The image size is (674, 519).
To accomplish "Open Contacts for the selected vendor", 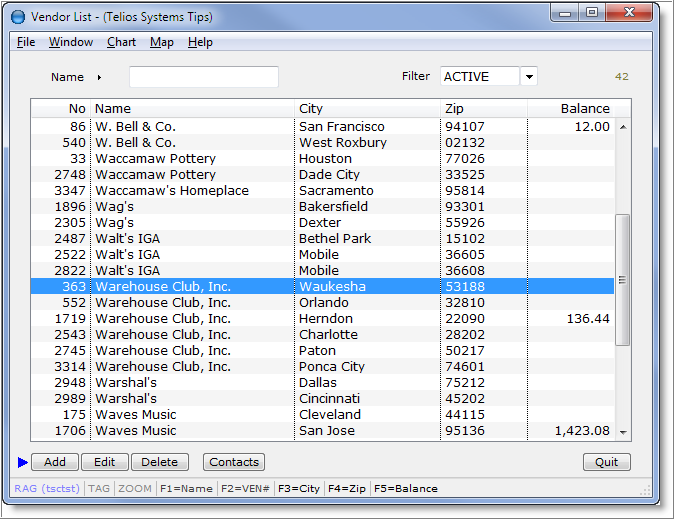I will 233,462.
